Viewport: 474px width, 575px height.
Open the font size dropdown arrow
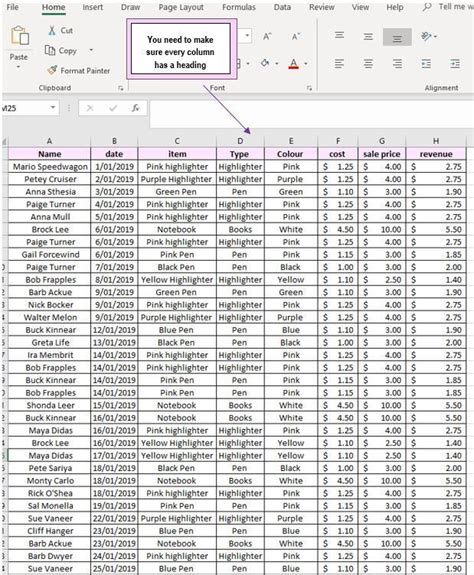(x=247, y=36)
